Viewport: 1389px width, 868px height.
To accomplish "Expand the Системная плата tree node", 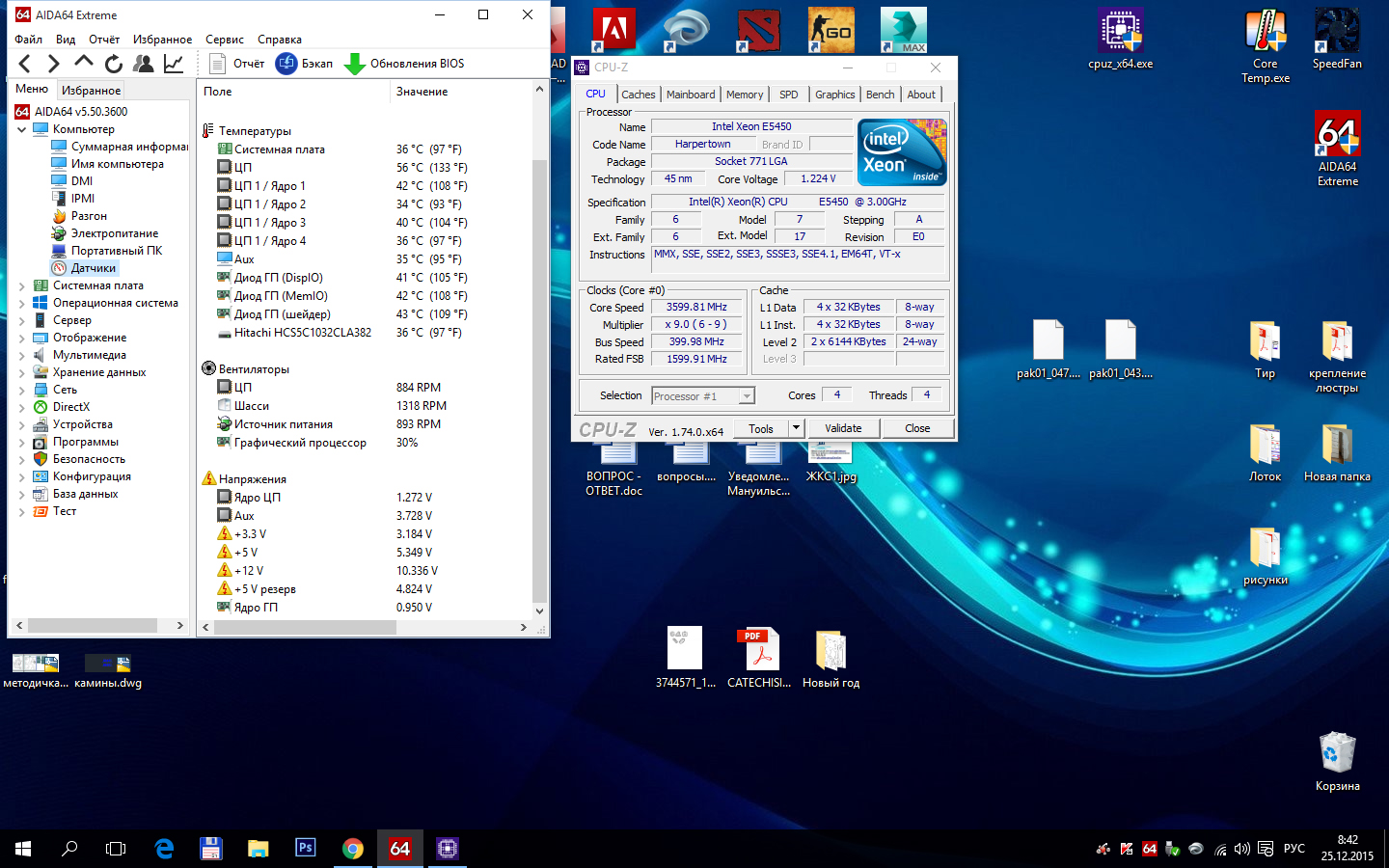I will [22, 286].
